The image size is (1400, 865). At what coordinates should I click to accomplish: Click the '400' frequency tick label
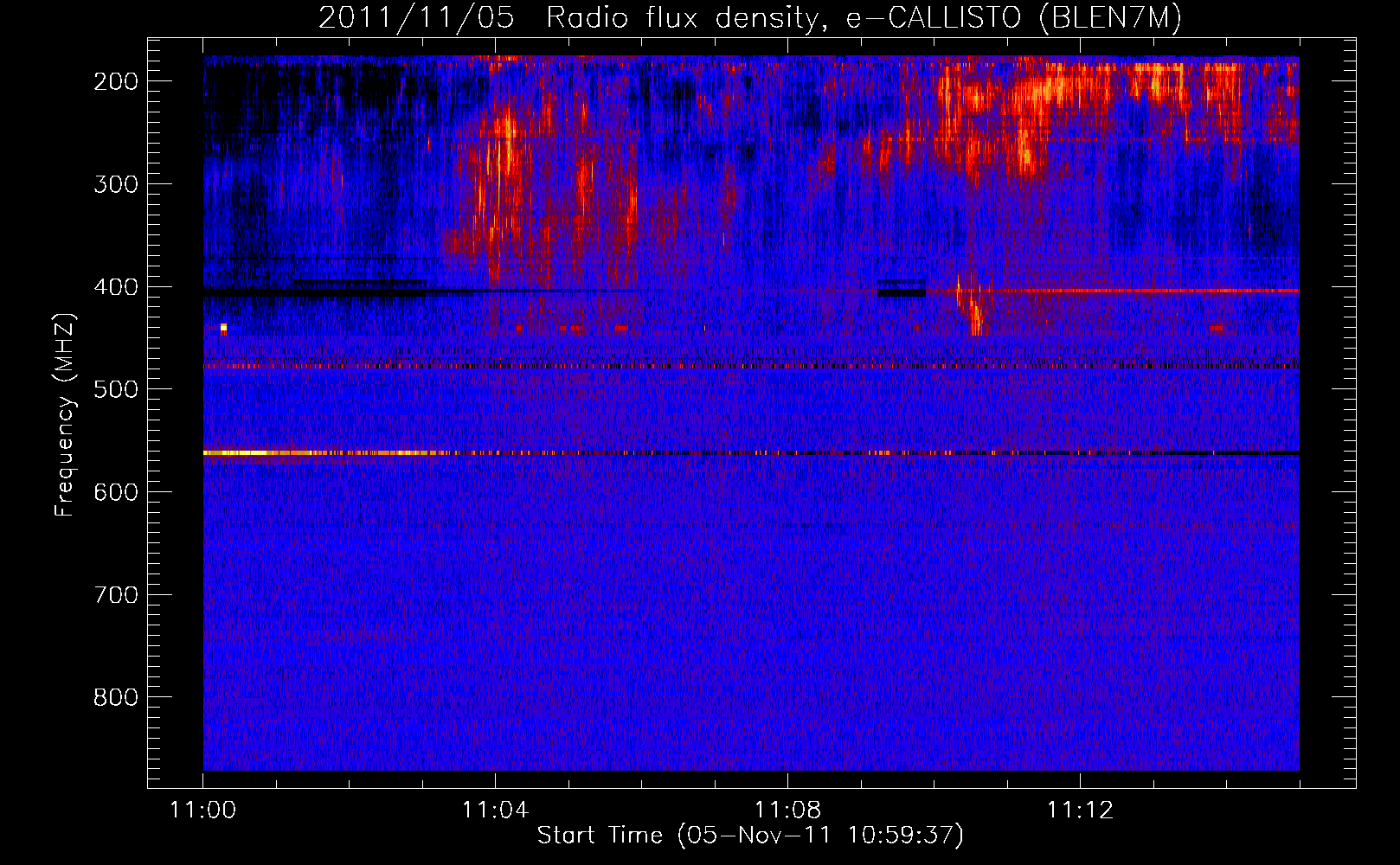click(x=116, y=287)
